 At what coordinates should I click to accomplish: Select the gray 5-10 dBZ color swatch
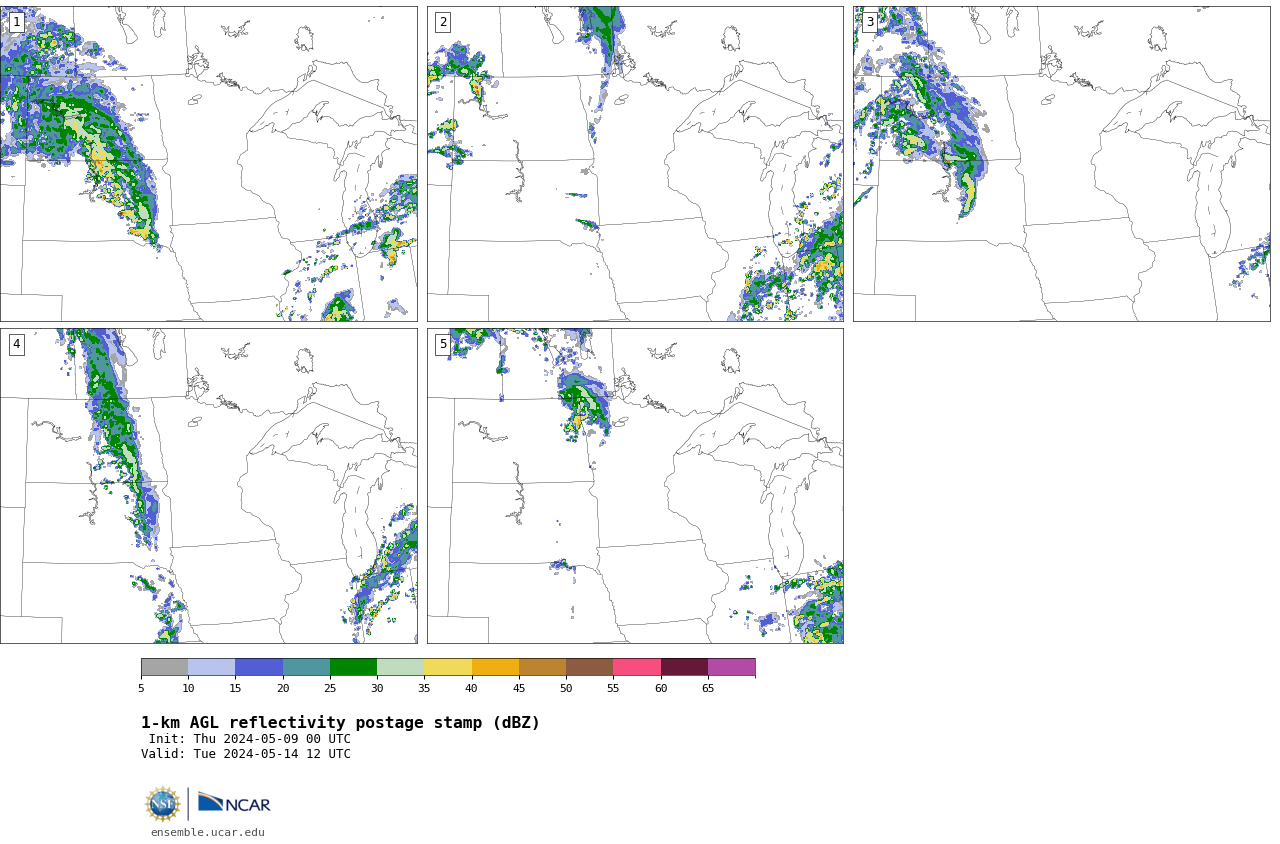pyautogui.click(x=164, y=667)
